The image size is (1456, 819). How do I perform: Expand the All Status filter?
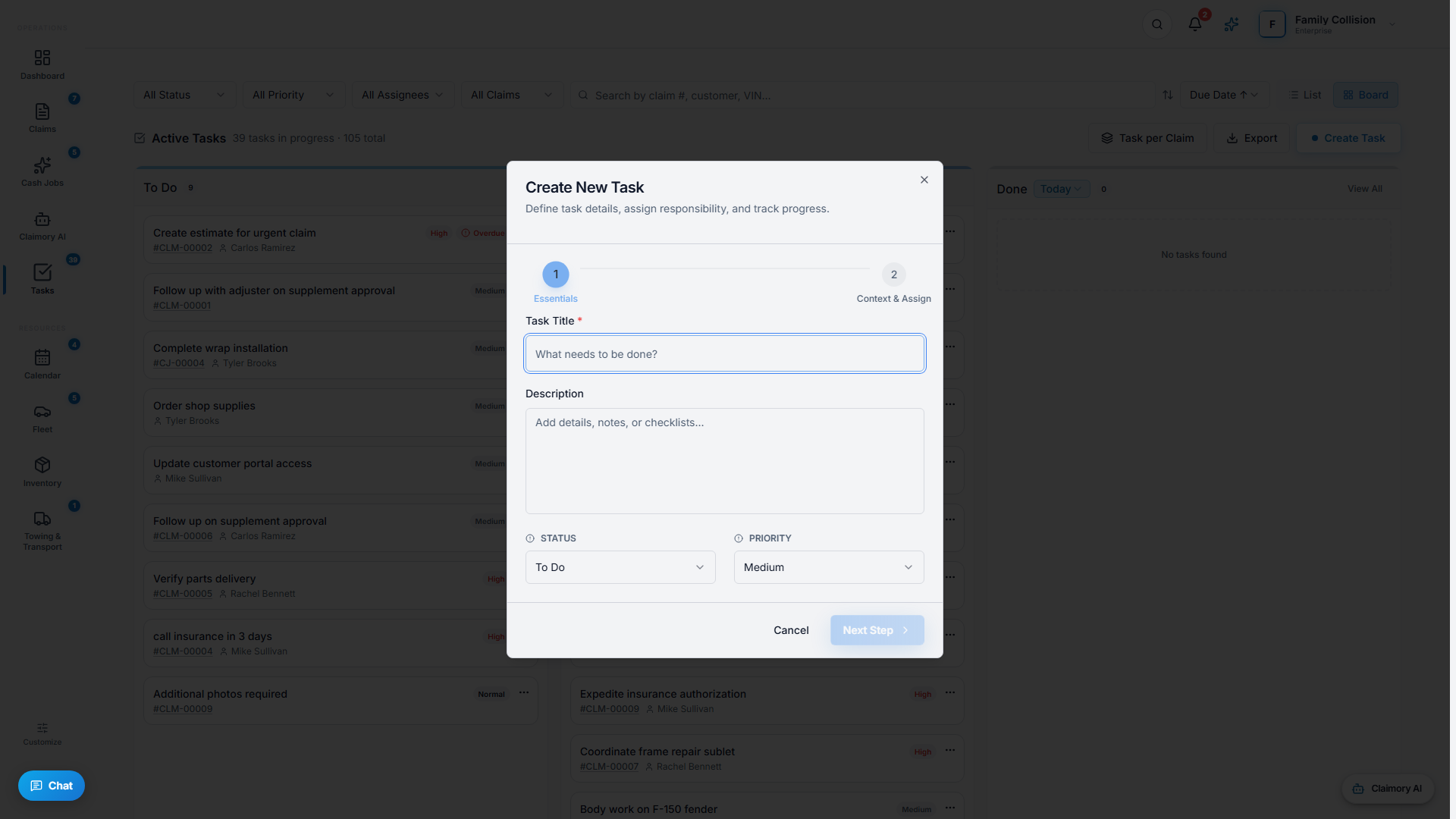tap(184, 95)
